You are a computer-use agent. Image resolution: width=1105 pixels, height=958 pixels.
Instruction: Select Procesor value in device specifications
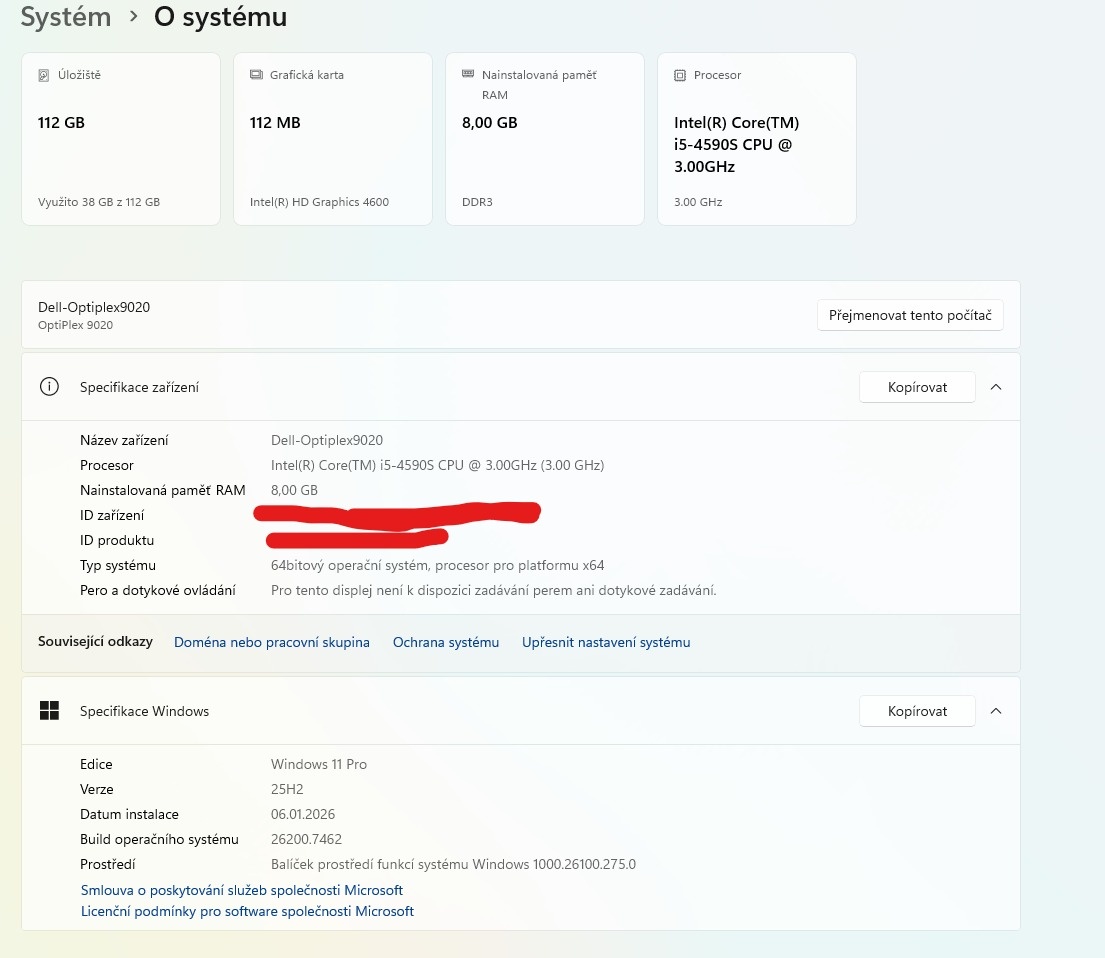tap(438, 465)
